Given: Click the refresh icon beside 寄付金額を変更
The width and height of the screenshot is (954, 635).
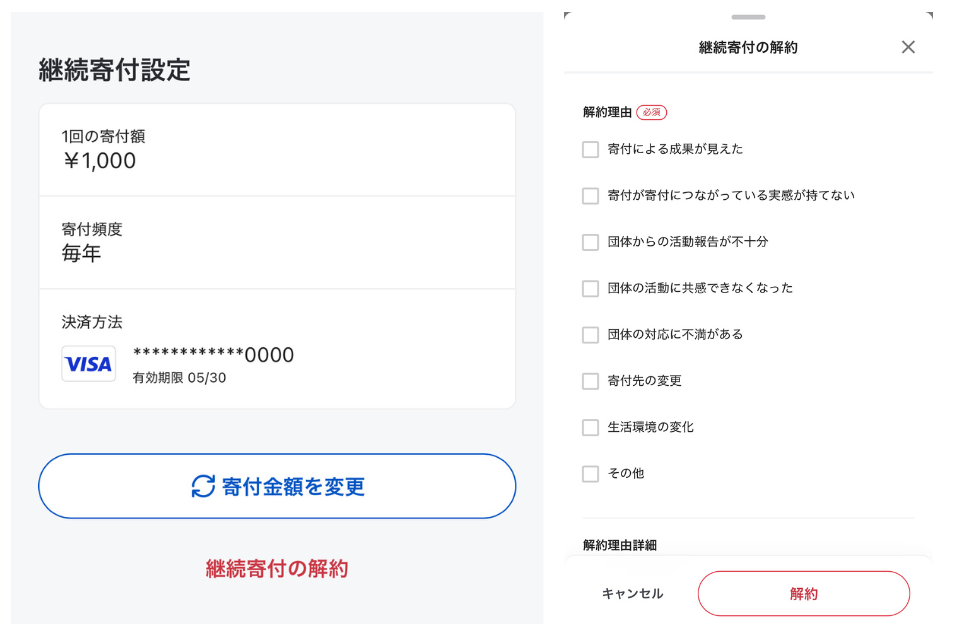Looking at the screenshot, I should 203,486.
